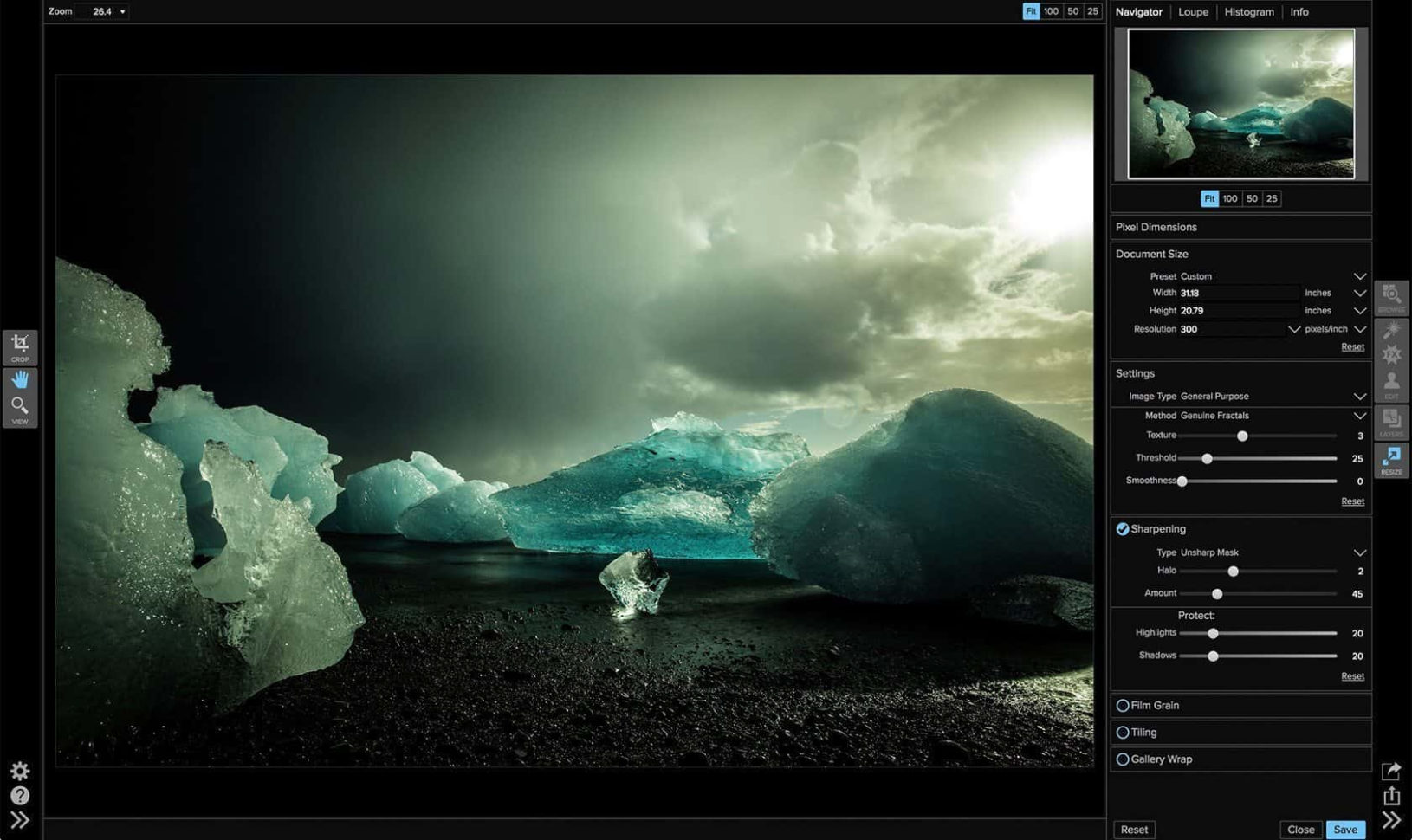Turn on Gallery Wrap
This screenshot has height=840, width=1412.
coord(1123,759)
